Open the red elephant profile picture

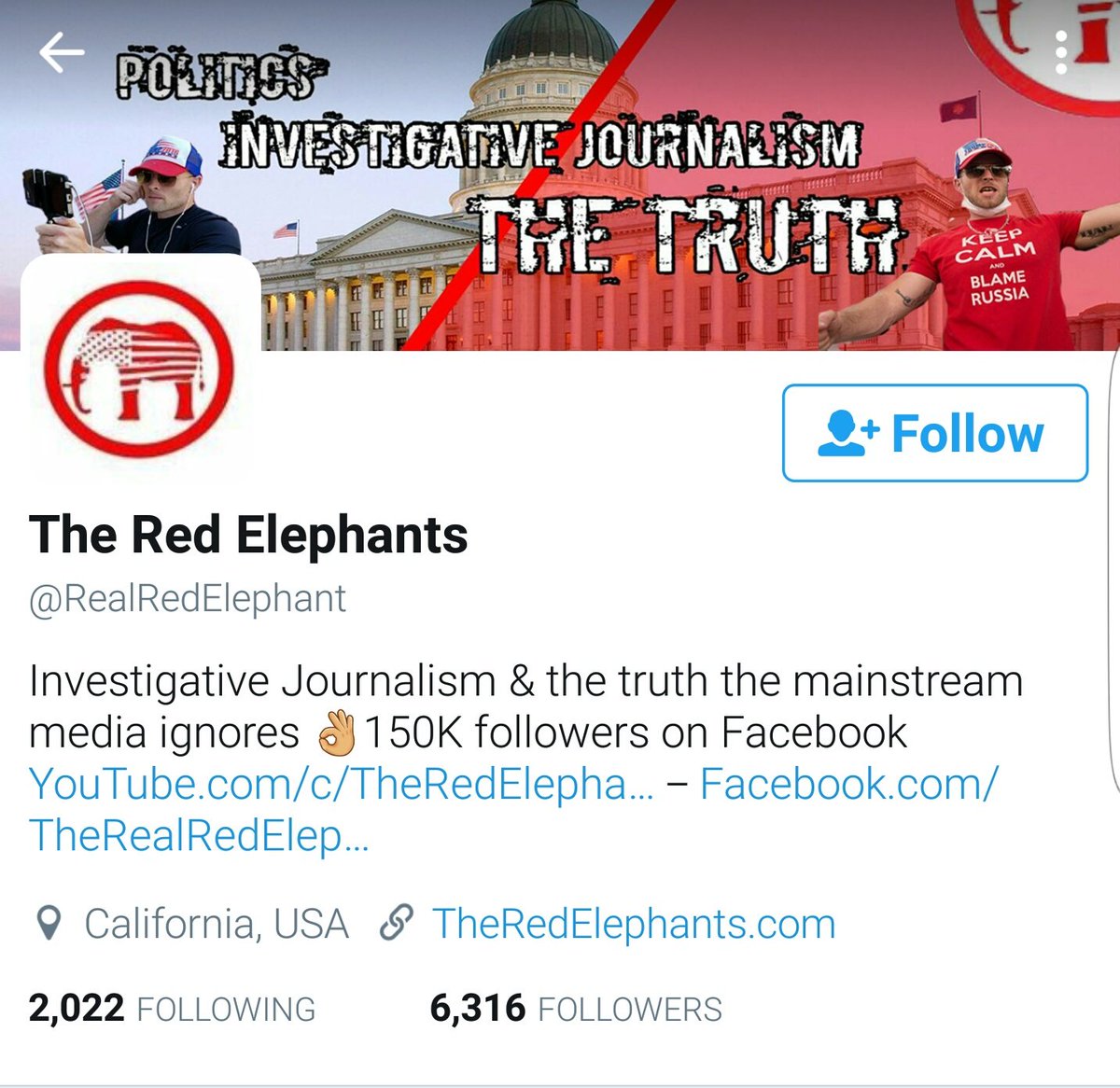[x=138, y=370]
